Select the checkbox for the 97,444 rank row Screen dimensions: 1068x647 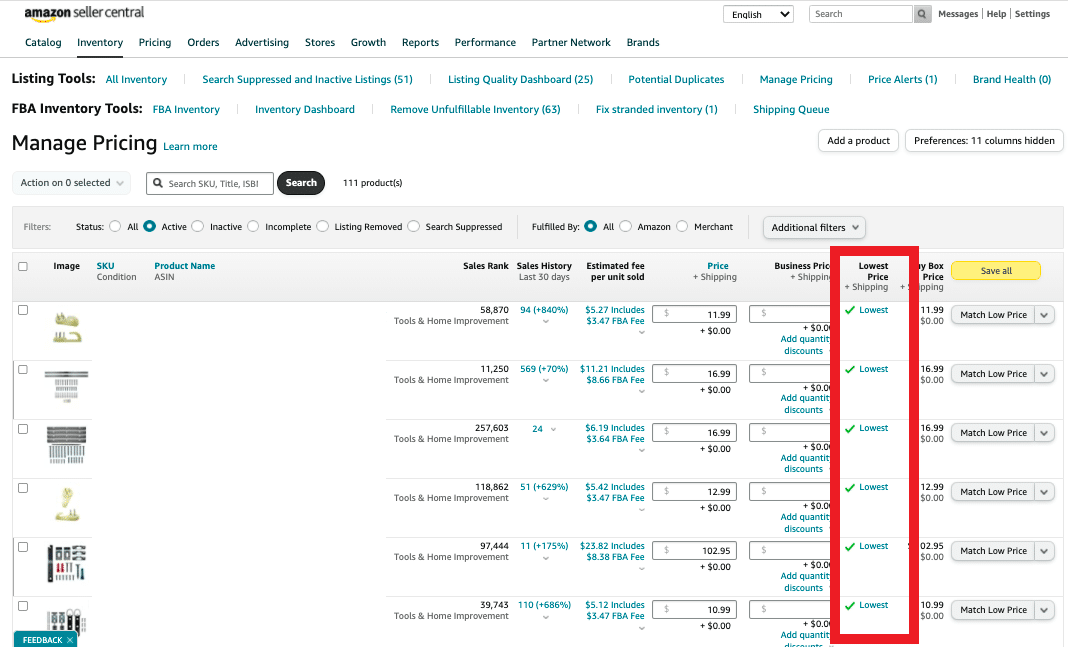23,547
